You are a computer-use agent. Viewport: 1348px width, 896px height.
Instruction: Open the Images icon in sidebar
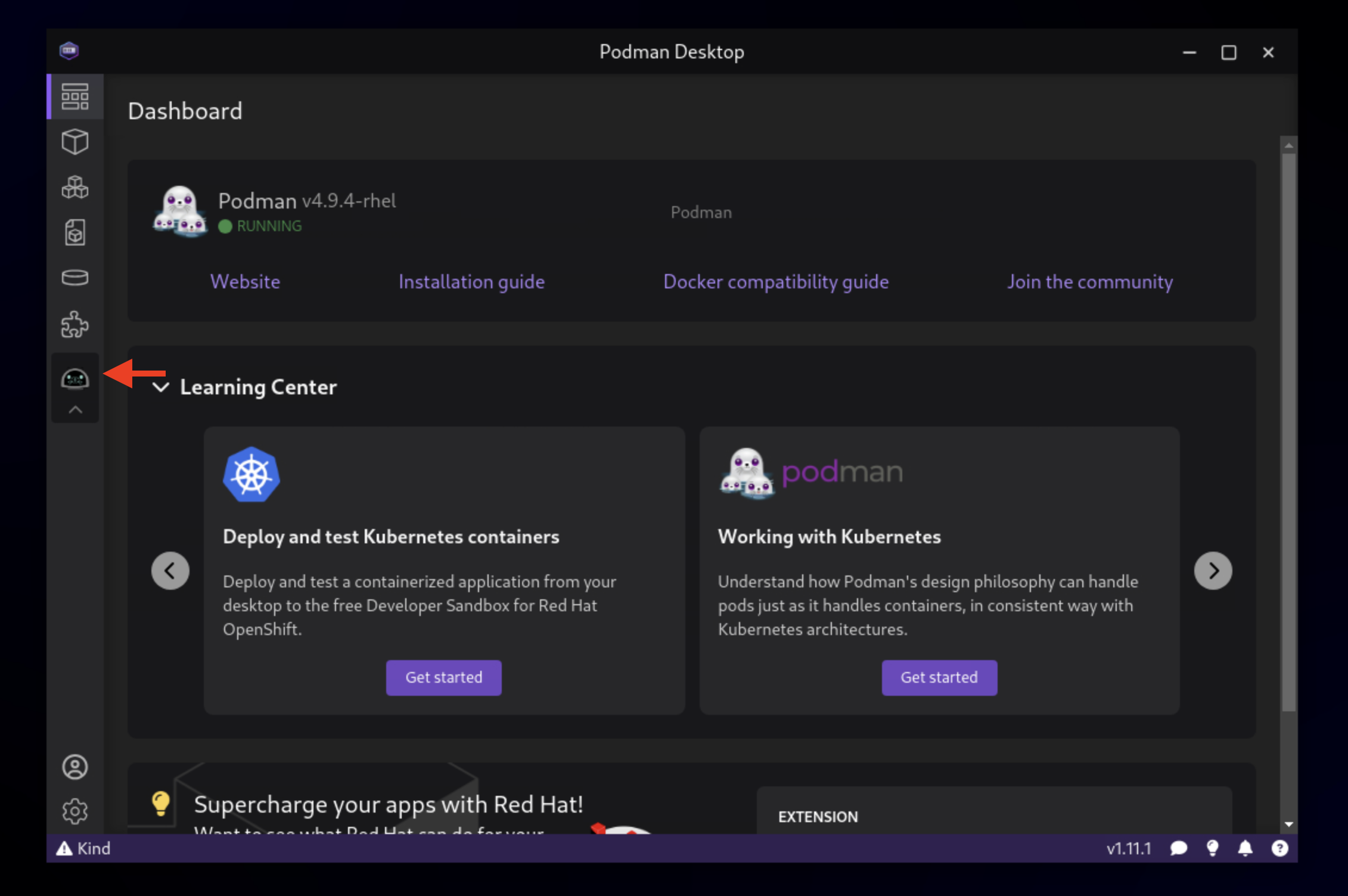click(75, 232)
